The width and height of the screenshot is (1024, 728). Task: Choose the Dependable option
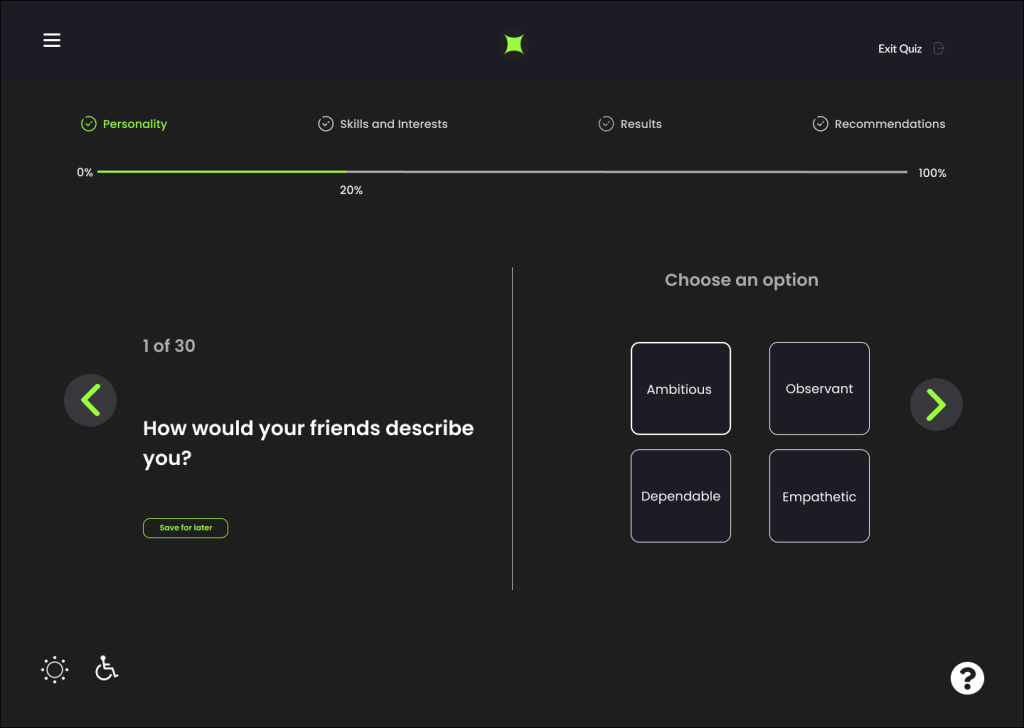tap(680, 496)
